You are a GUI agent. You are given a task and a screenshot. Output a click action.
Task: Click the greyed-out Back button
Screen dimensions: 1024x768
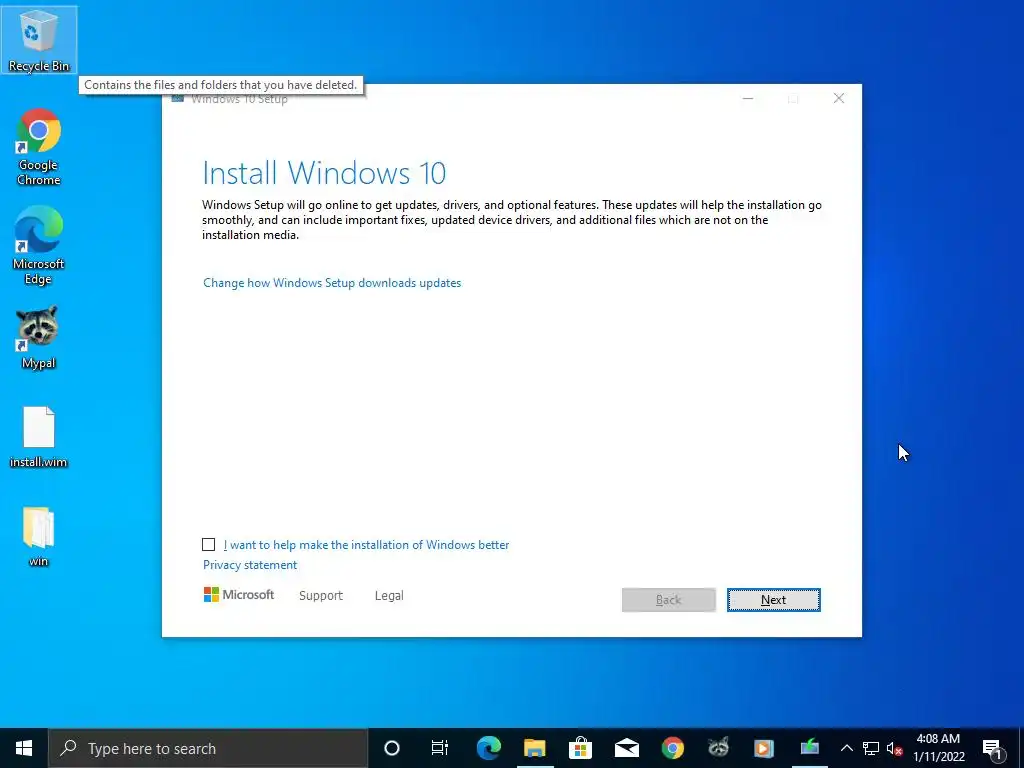668,600
